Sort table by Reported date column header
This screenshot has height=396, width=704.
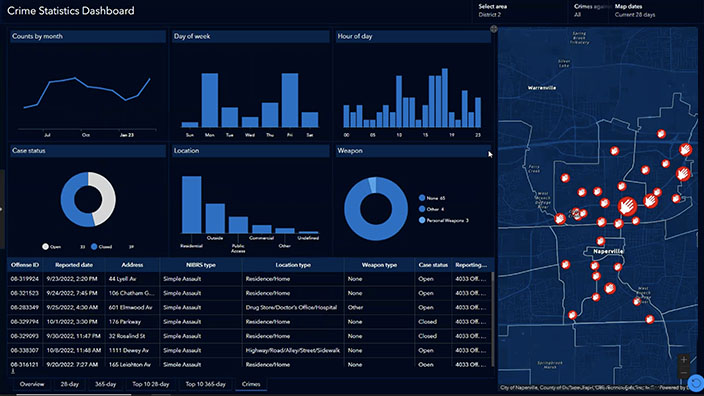(x=74, y=265)
